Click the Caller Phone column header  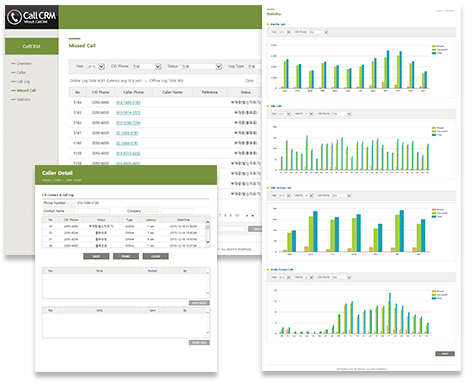coord(134,92)
